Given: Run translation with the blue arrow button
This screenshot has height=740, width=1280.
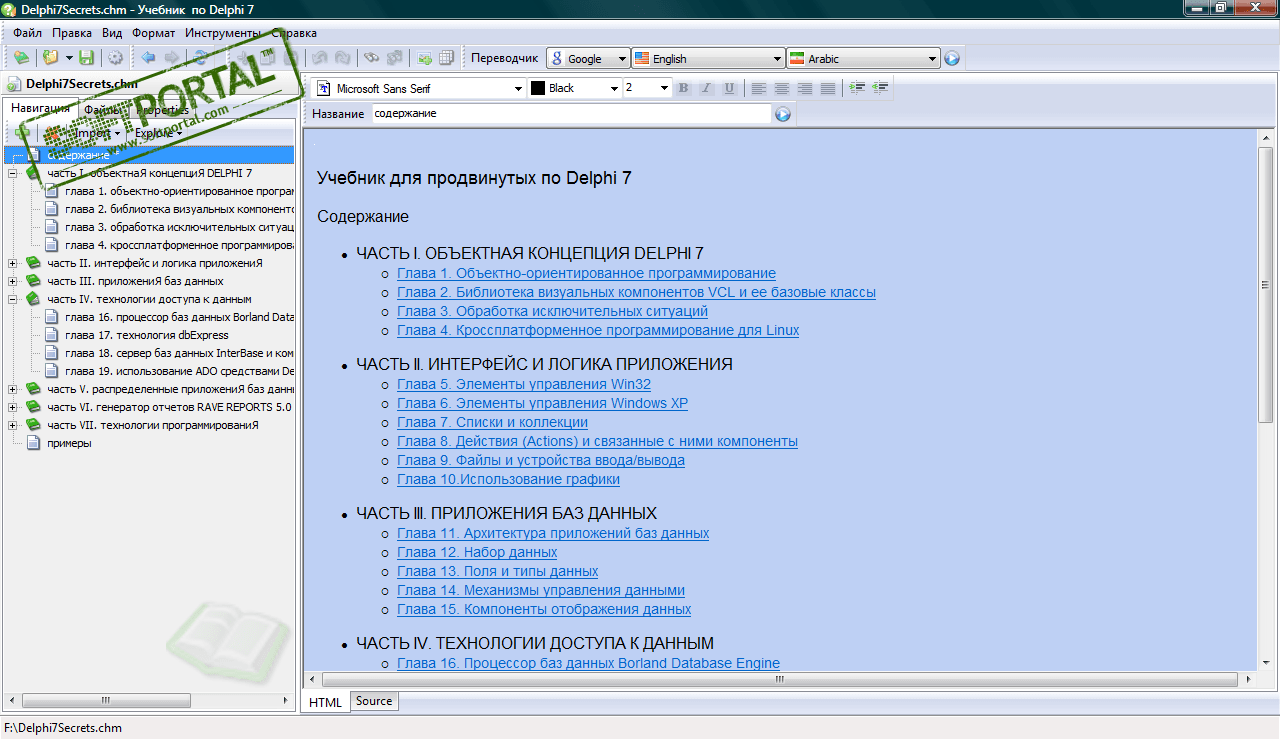Looking at the screenshot, I should pyautogui.click(x=952, y=59).
